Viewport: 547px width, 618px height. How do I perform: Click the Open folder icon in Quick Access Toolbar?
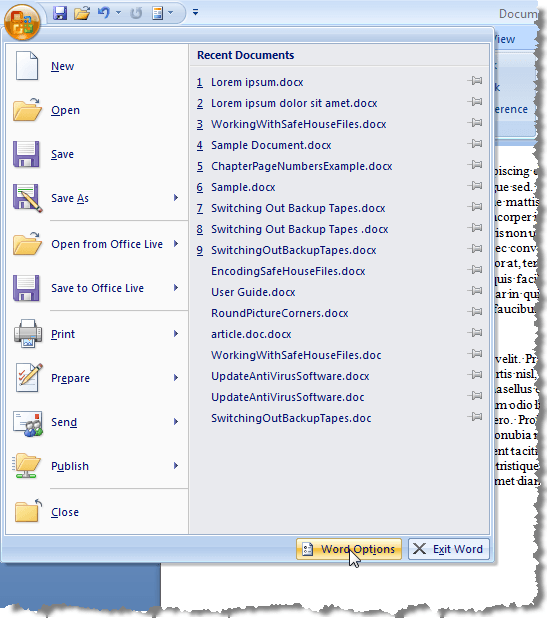click(x=82, y=13)
